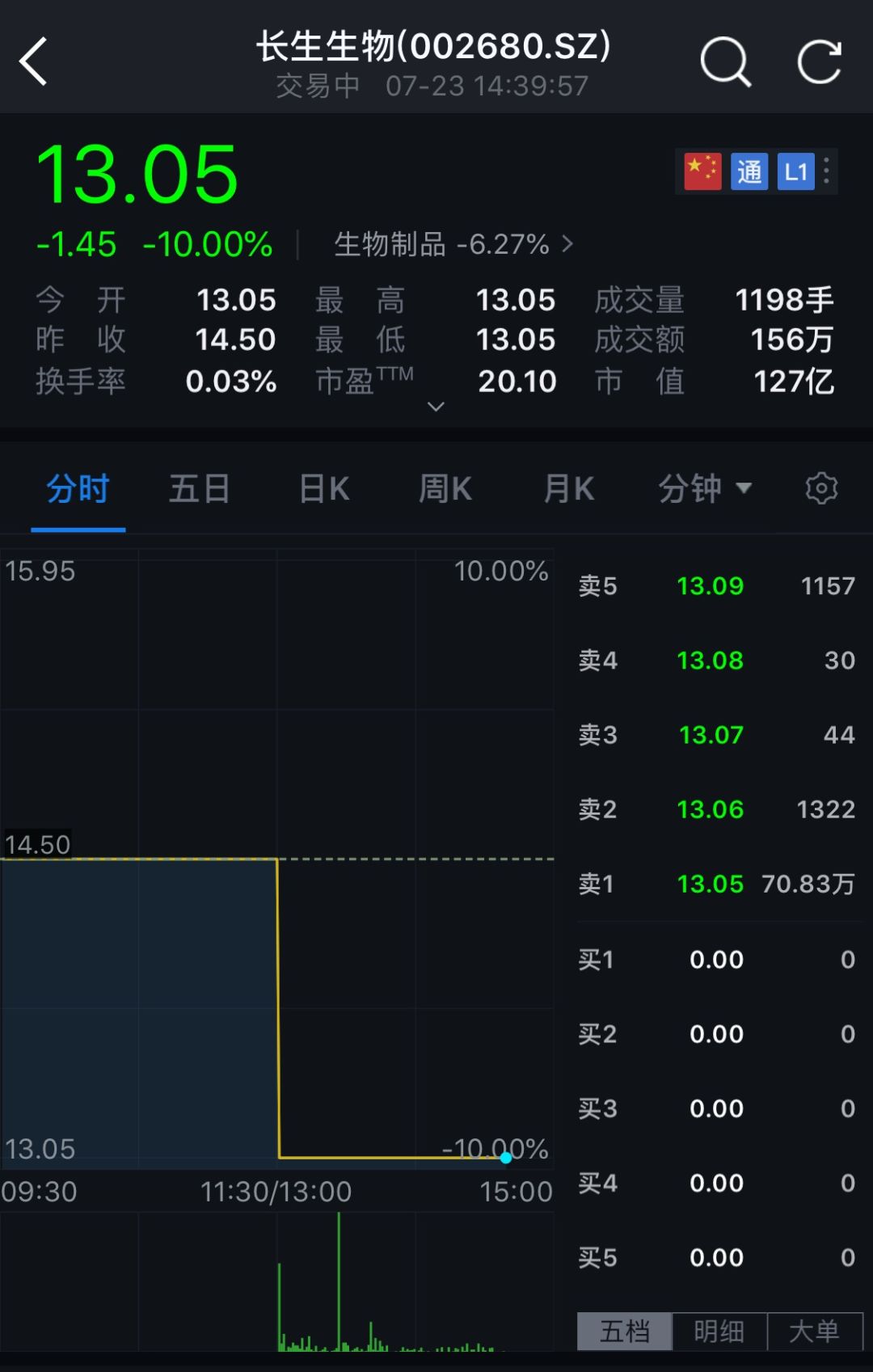Tap the 卖4 price 13.08
Screen dimensions: 873x1372
(710, 660)
